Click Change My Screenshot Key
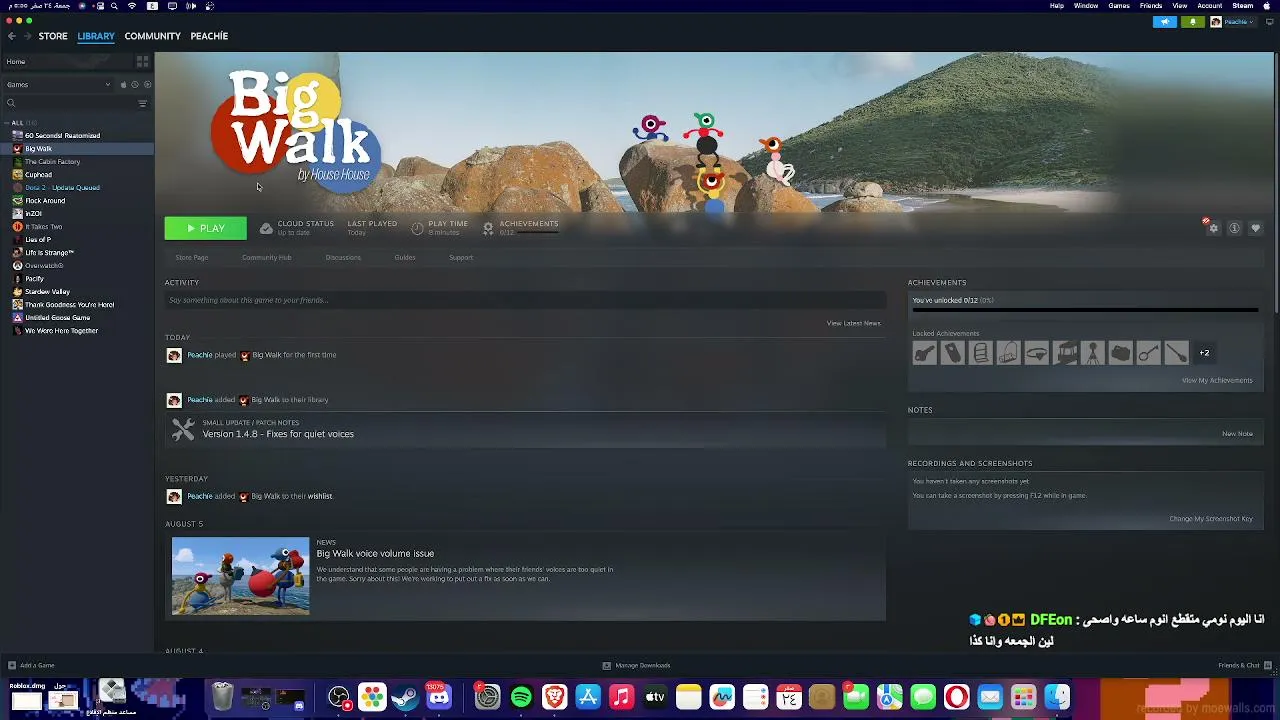Screen dimensions: 1280x720 pos(1211,519)
